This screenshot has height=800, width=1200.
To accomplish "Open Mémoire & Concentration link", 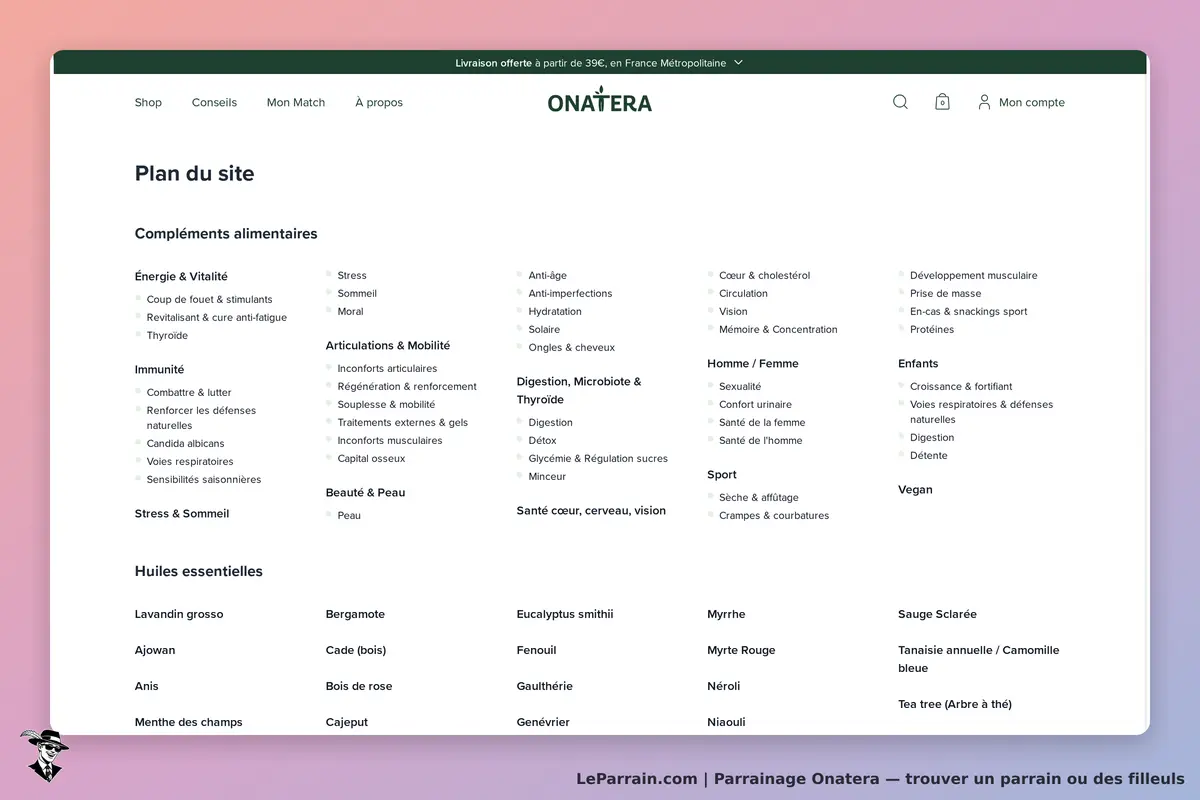I will pos(779,329).
